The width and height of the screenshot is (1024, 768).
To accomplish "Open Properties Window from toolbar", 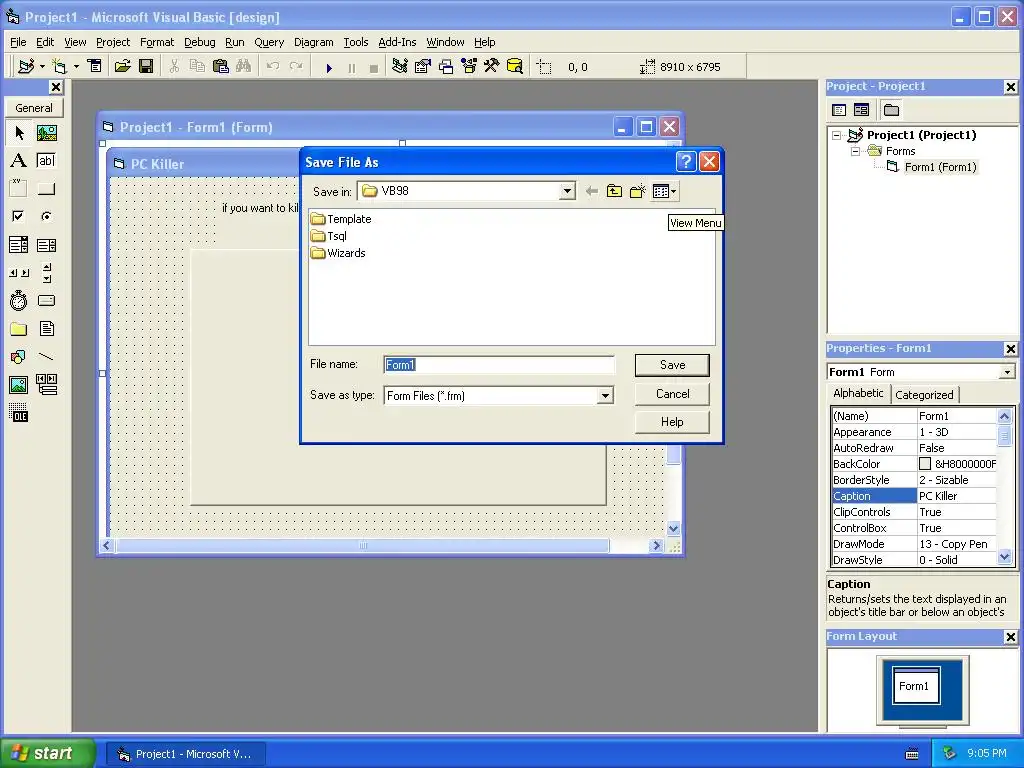I will click(423, 66).
